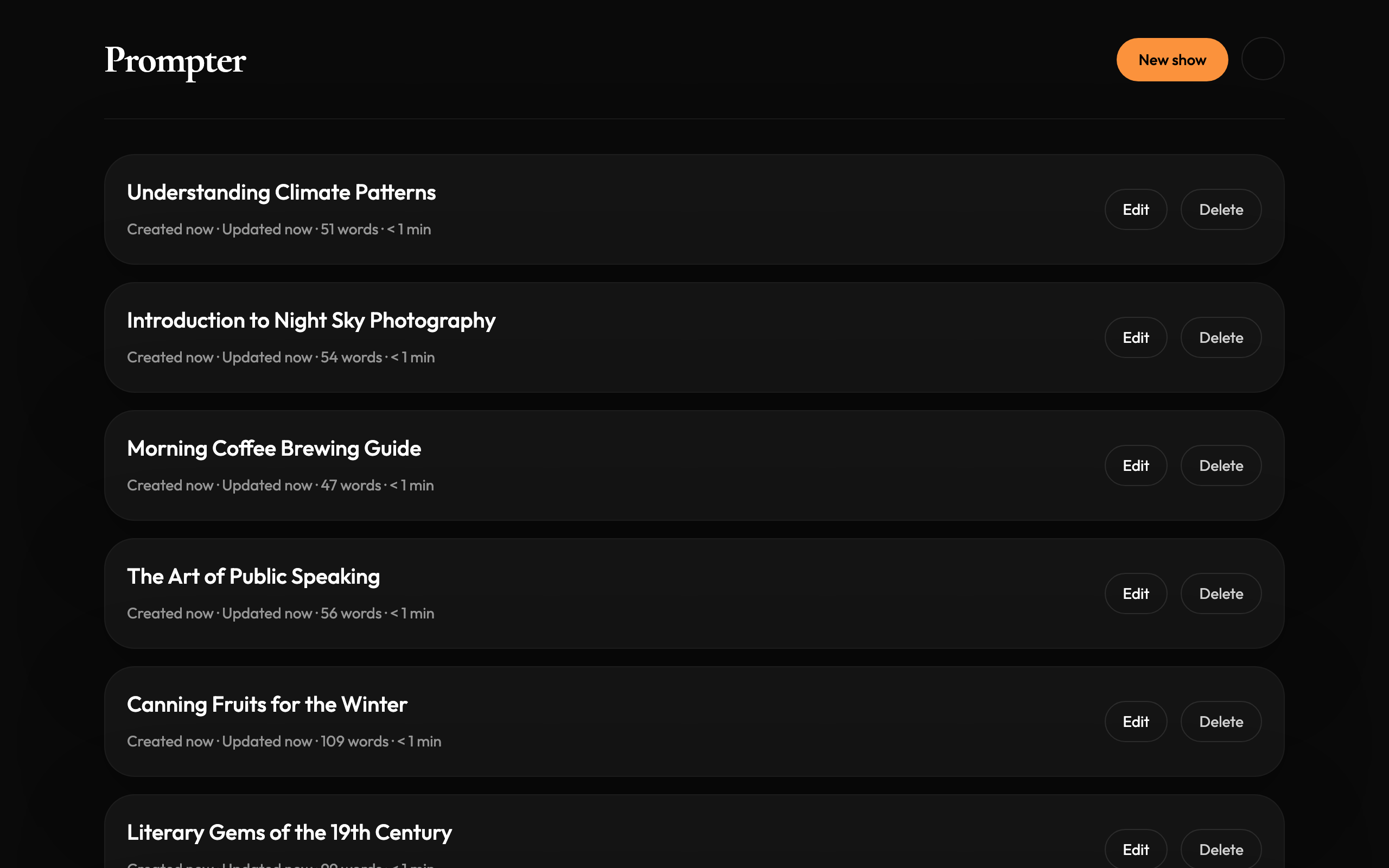1389x868 pixels.
Task: Click the Prompter logo
Action: pos(174,61)
